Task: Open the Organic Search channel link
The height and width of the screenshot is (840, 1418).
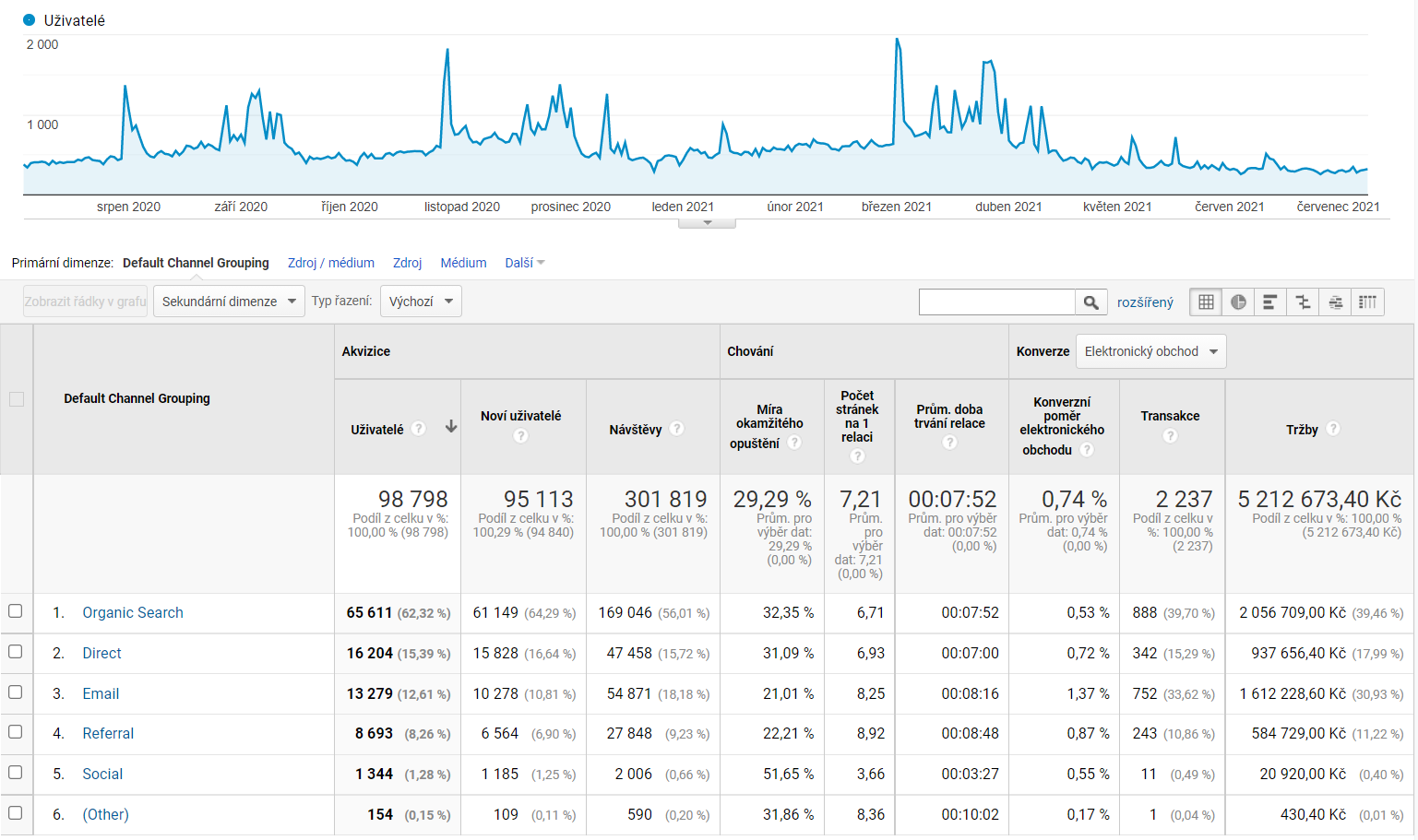Action: pyautogui.click(x=133, y=612)
